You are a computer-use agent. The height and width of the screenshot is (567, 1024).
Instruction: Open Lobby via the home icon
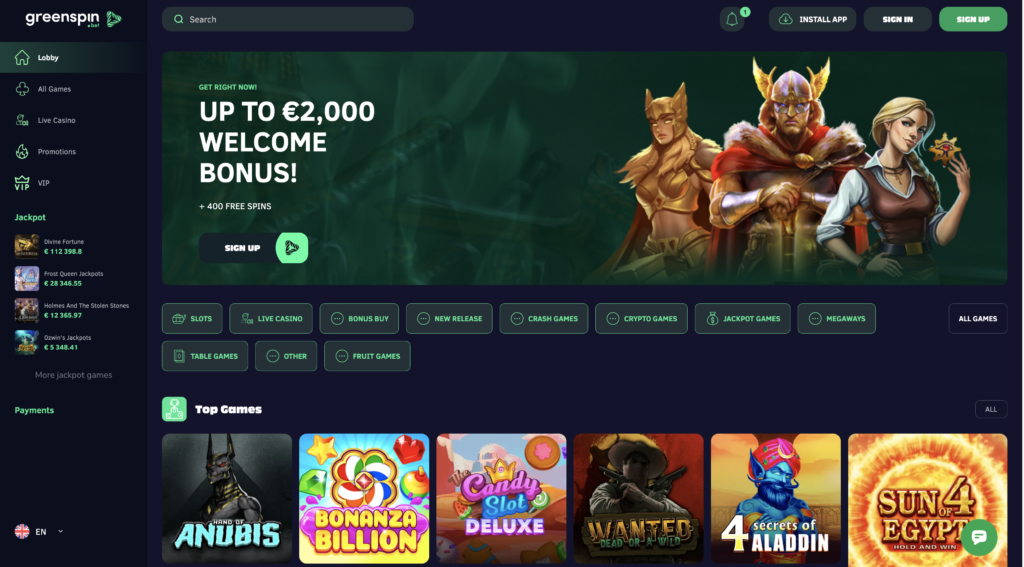tap(22, 57)
